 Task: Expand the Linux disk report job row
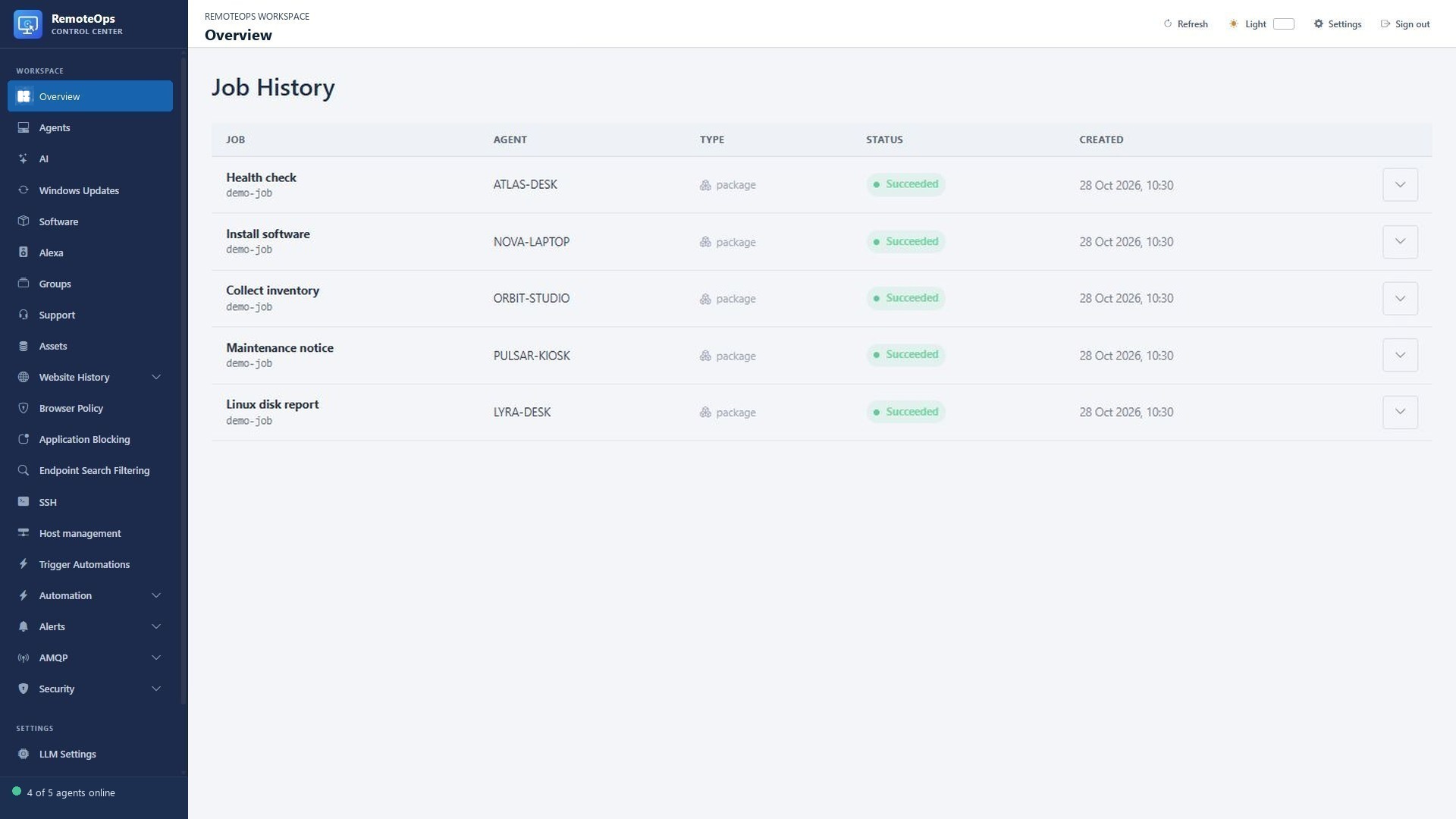(1400, 413)
